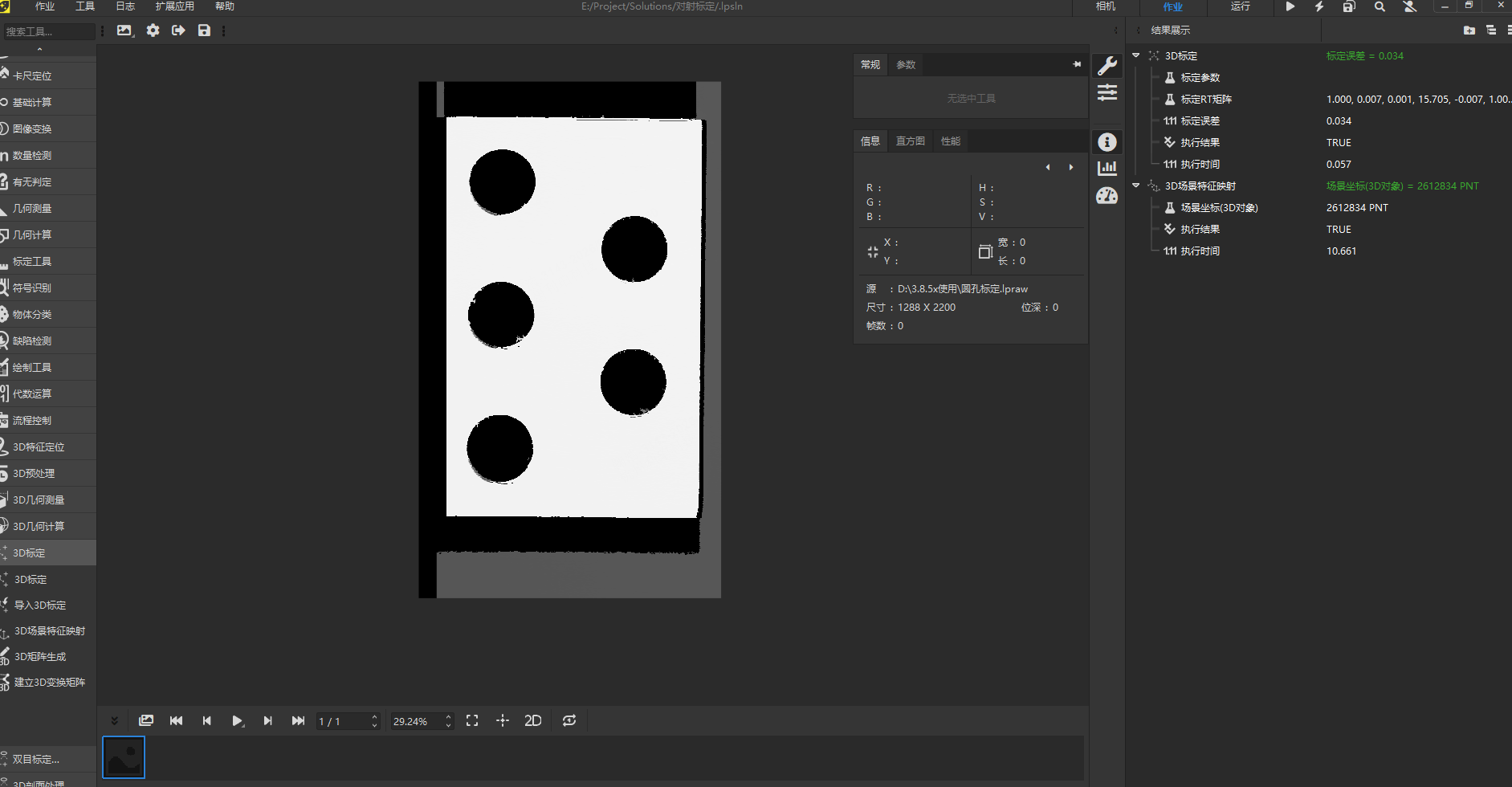The image size is (1512, 787).
Task: Toggle loop playback icon
Action: [569, 720]
